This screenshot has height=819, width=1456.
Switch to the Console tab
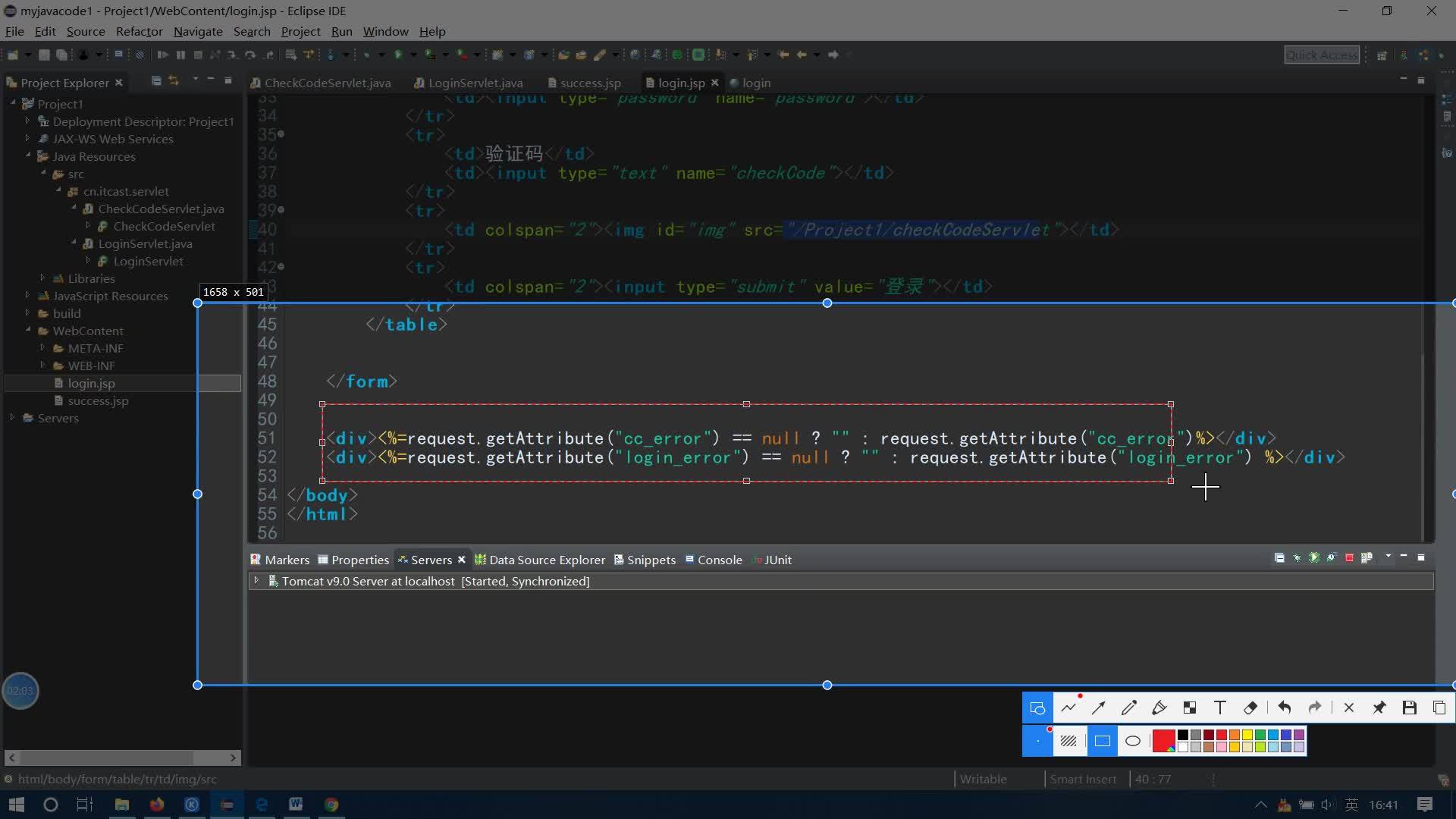(x=714, y=560)
